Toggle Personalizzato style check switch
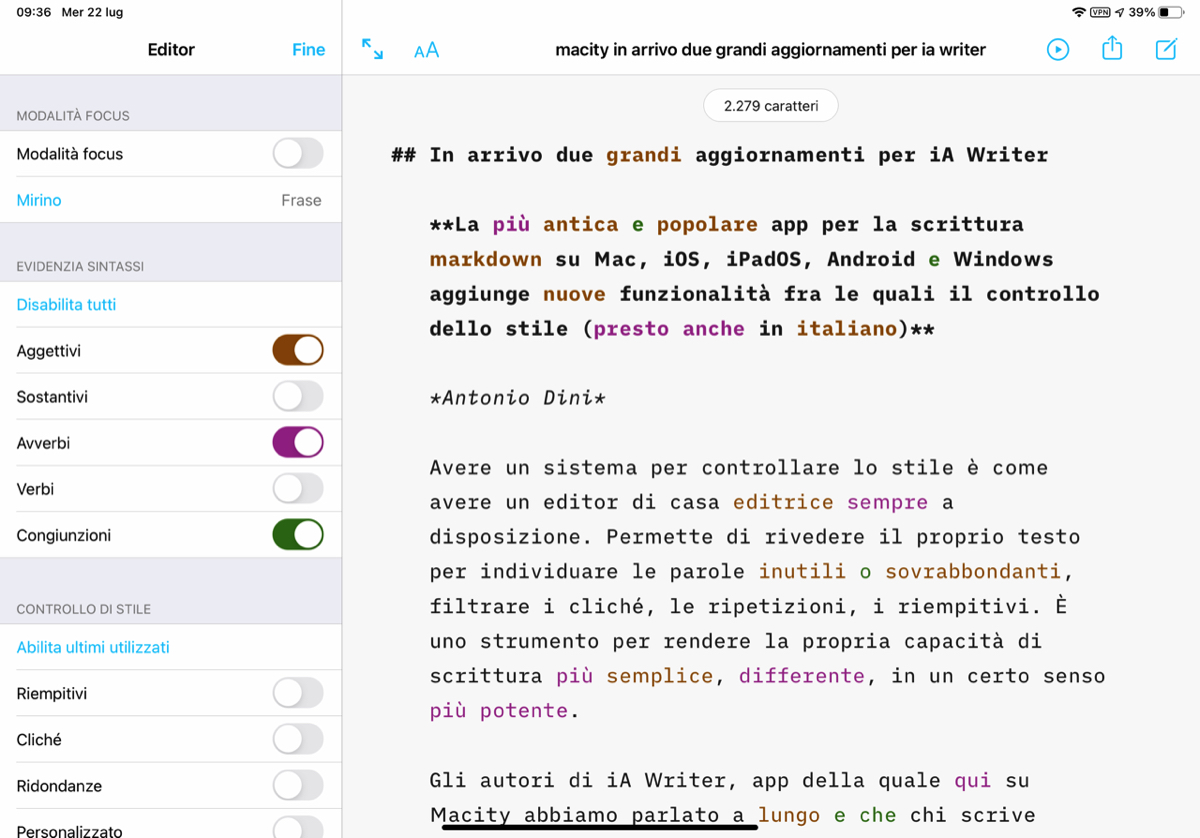1200x838 pixels. pos(298,828)
